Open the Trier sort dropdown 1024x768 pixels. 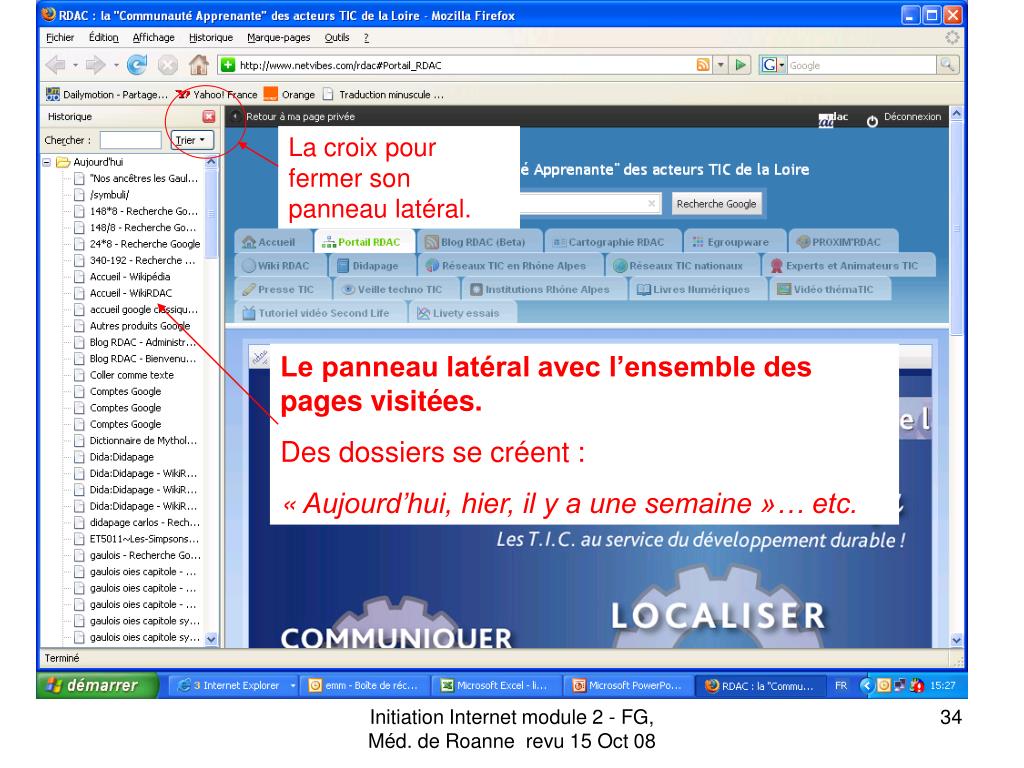coord(190,141)
